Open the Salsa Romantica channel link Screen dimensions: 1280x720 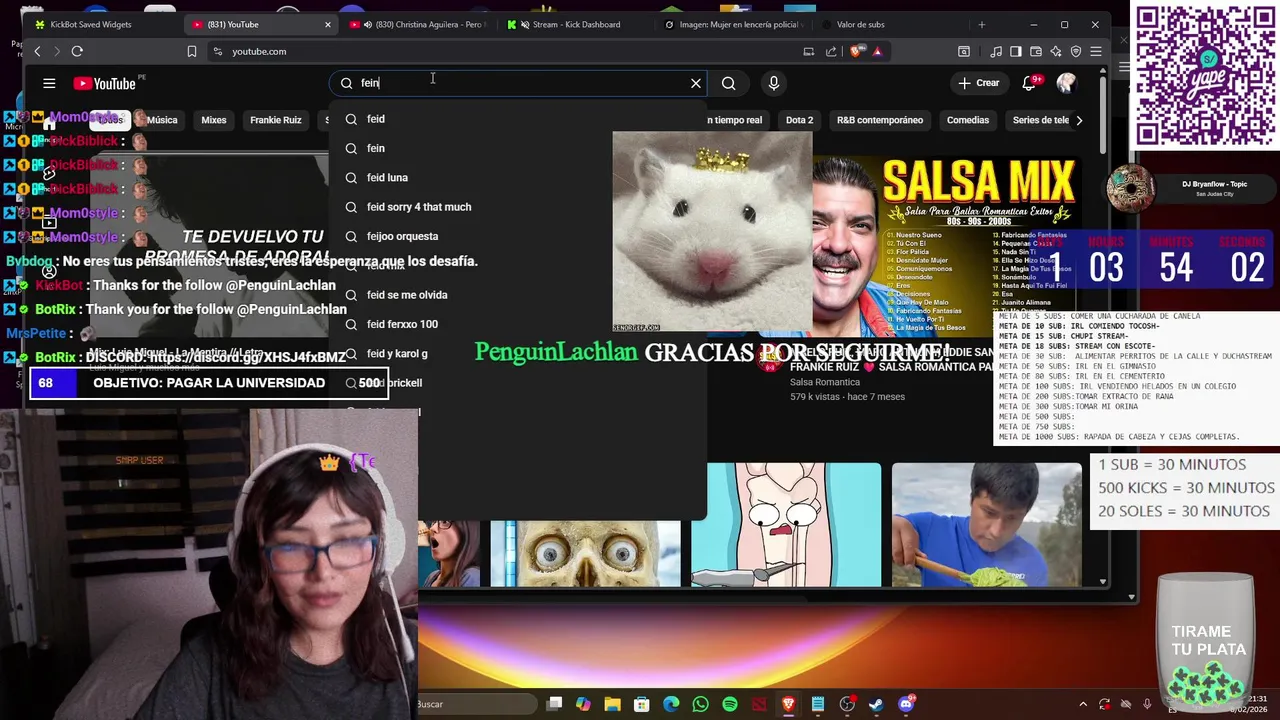(x=825, y=382)
